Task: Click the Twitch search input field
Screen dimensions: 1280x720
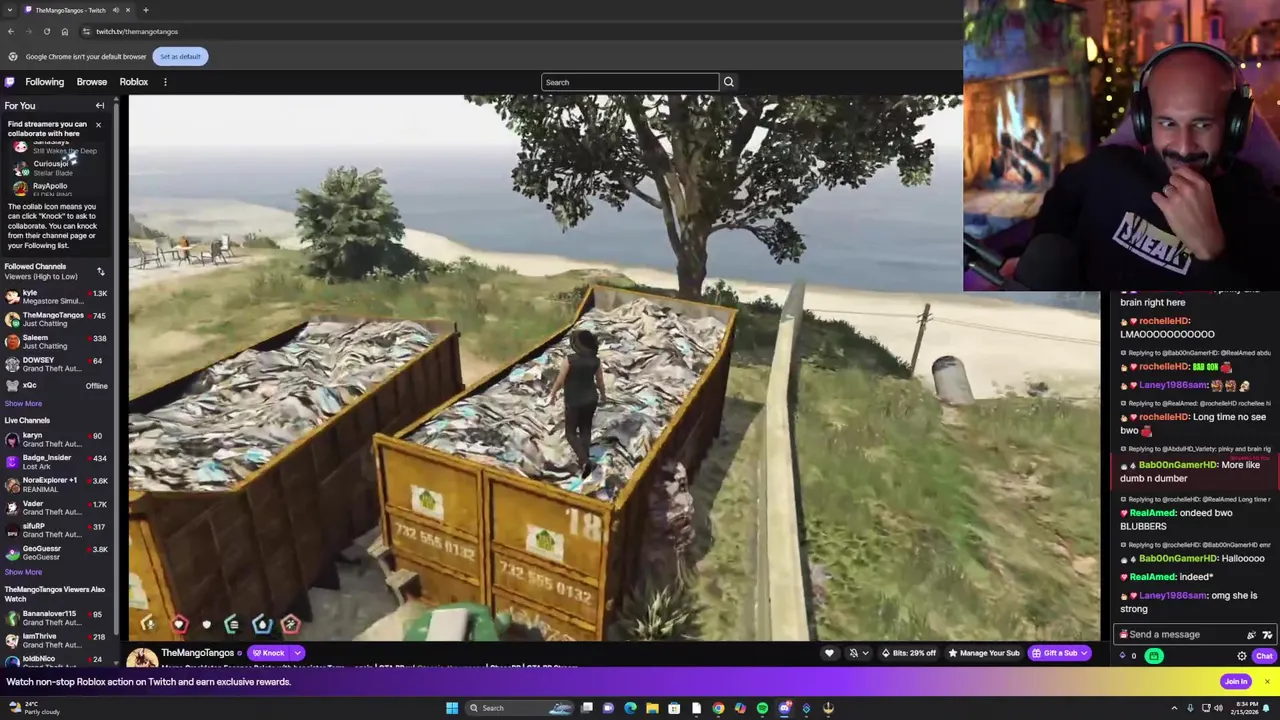Action: (x=630, y=82)
